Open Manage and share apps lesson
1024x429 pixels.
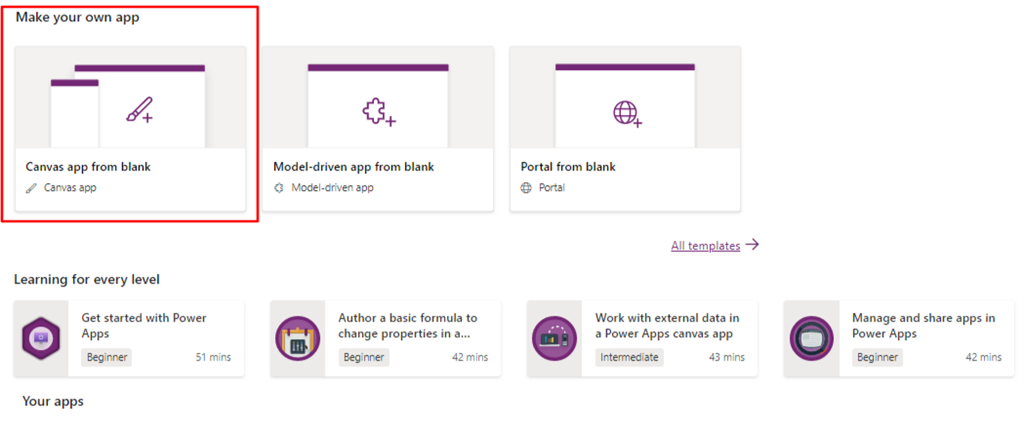(923, 326)
